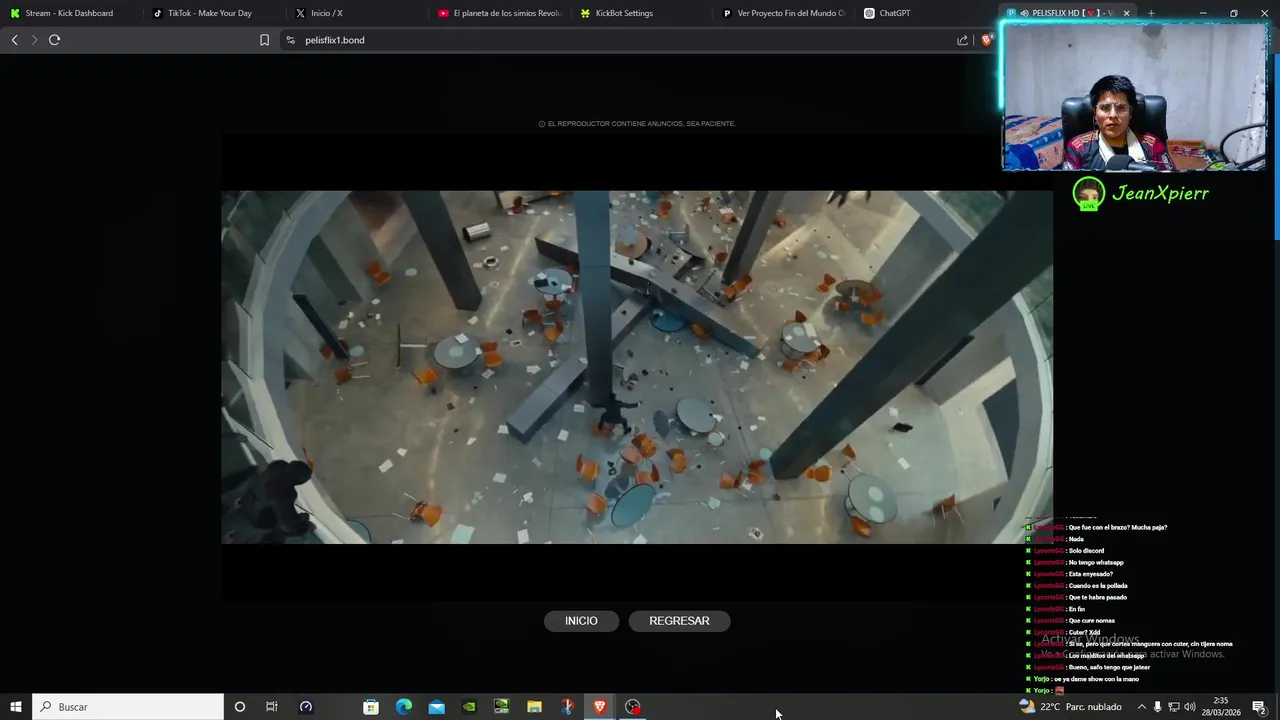Click the movie video player frame

tap(637, 367)
